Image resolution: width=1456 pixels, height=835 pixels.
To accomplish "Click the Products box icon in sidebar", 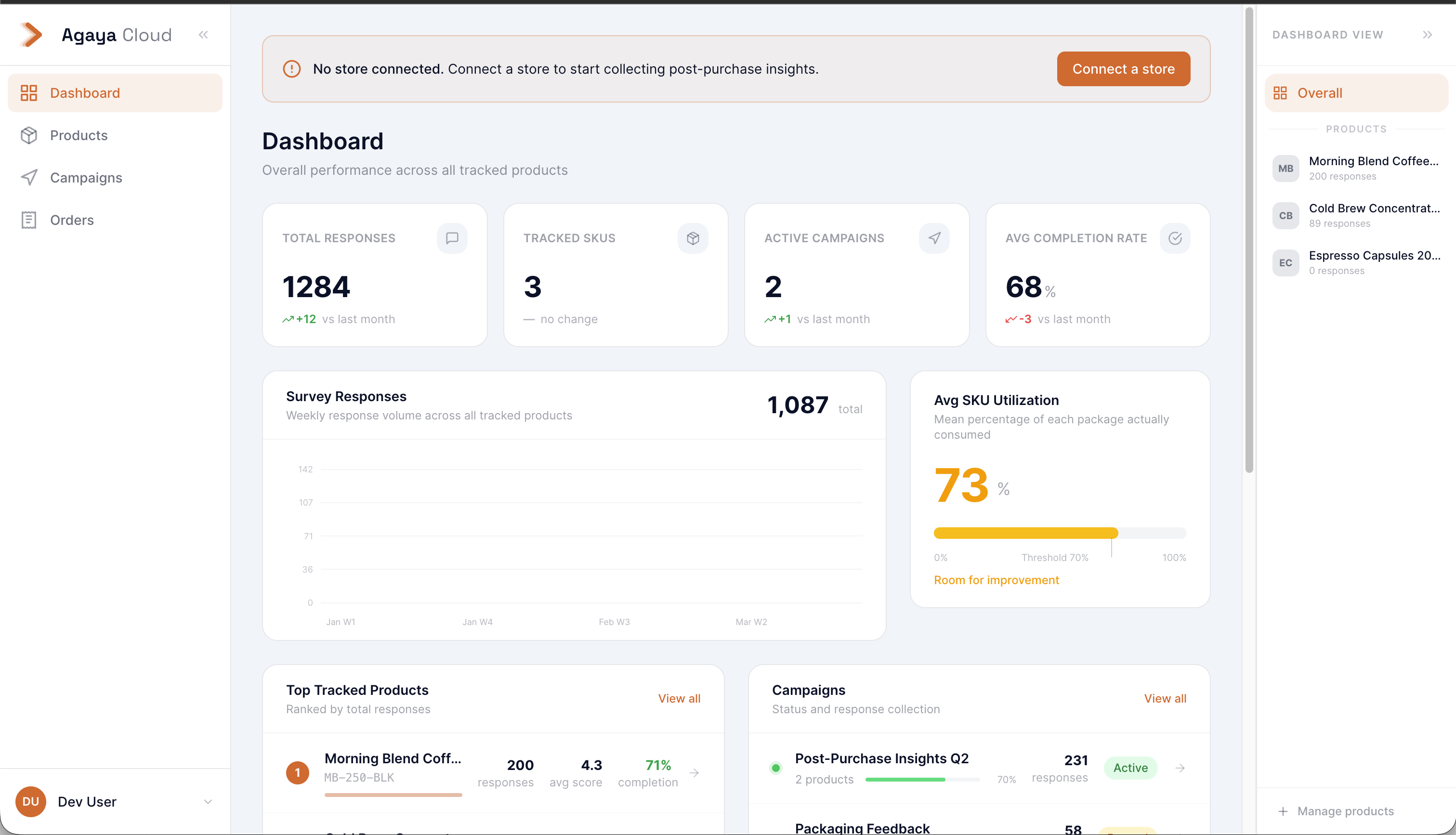I will (29, 135).
